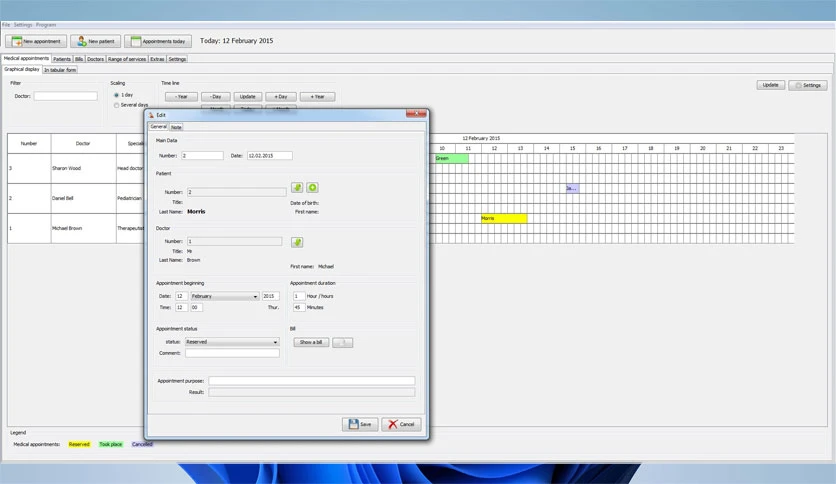Click the - Day timeline button

pyautogui.click(x=215, y=96)
